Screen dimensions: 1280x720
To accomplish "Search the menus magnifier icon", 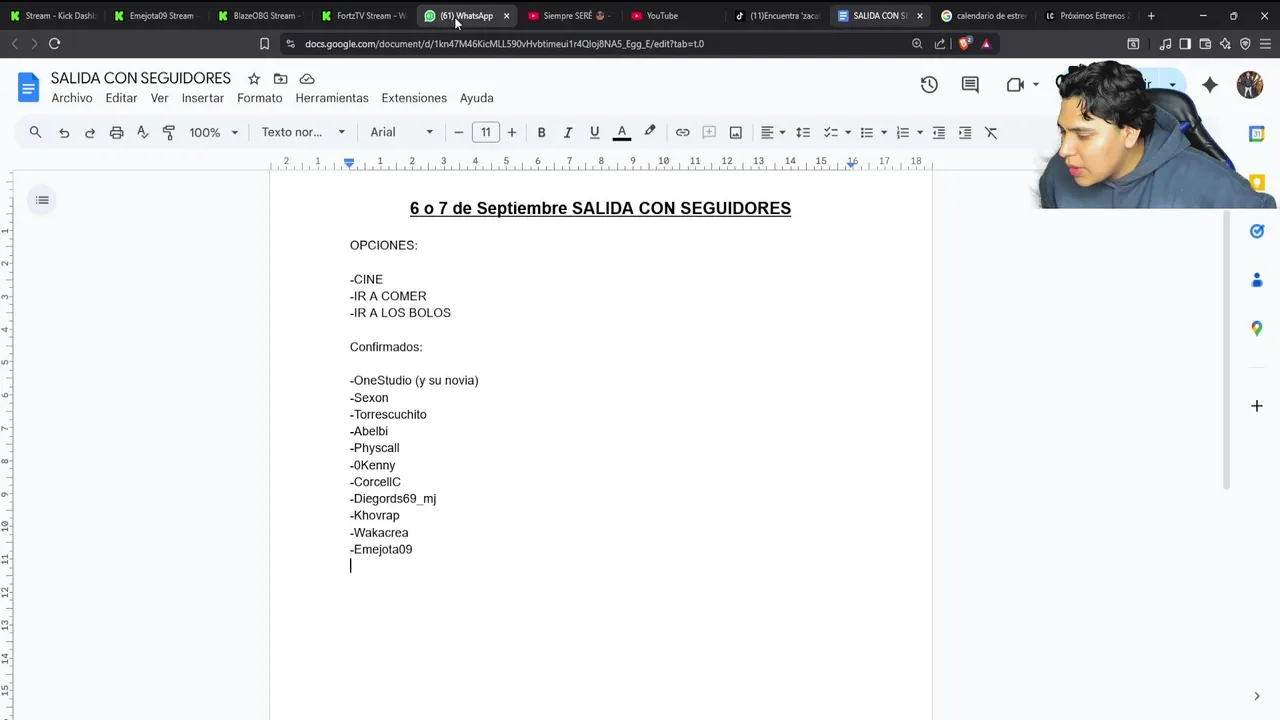I will click(35, 132).
